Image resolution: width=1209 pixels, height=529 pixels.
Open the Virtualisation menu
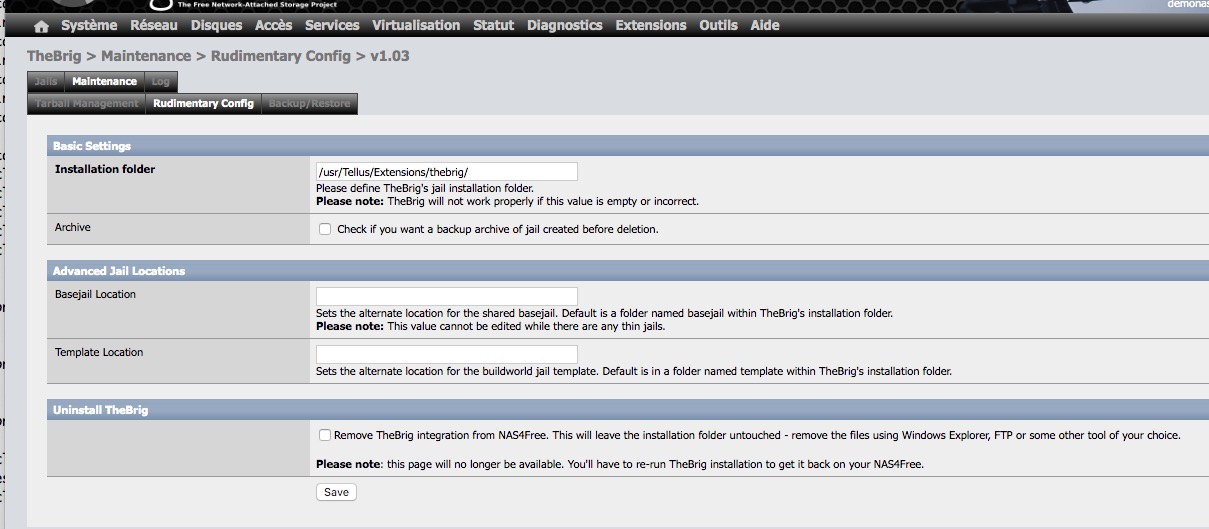tap(416, 25)
